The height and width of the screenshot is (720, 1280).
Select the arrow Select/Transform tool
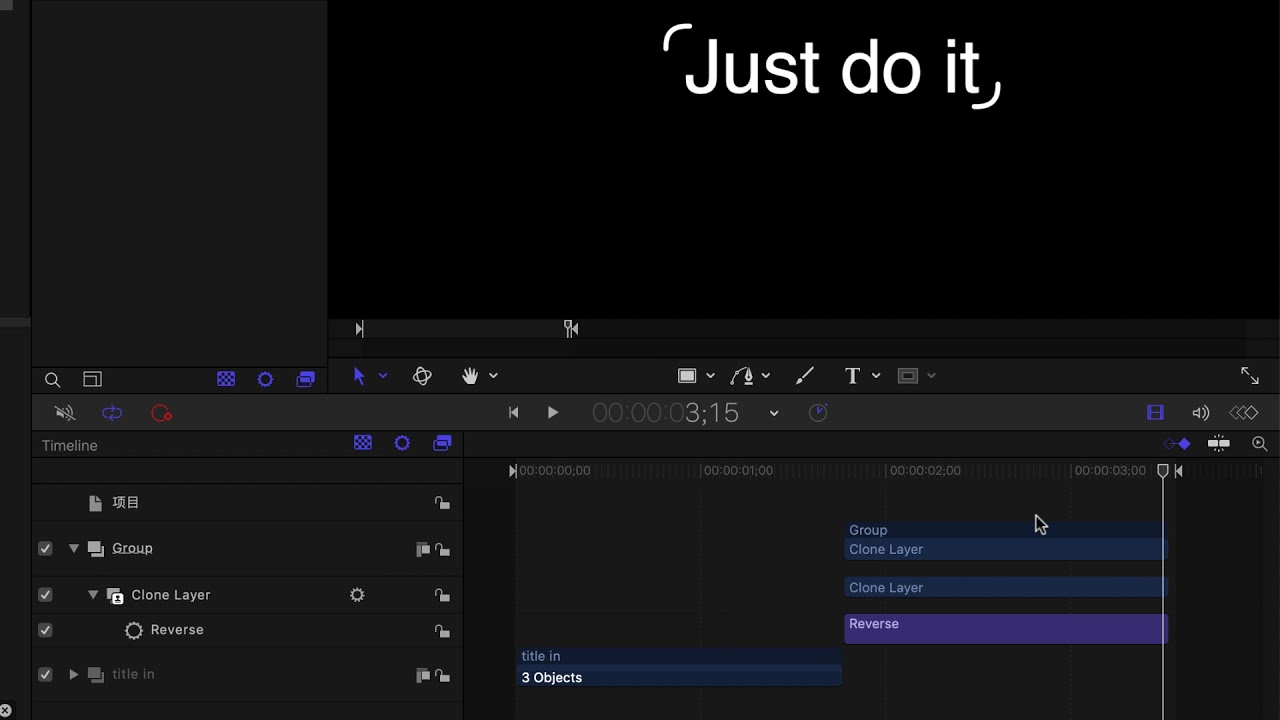pyautogui.click(x=359, y=376)
